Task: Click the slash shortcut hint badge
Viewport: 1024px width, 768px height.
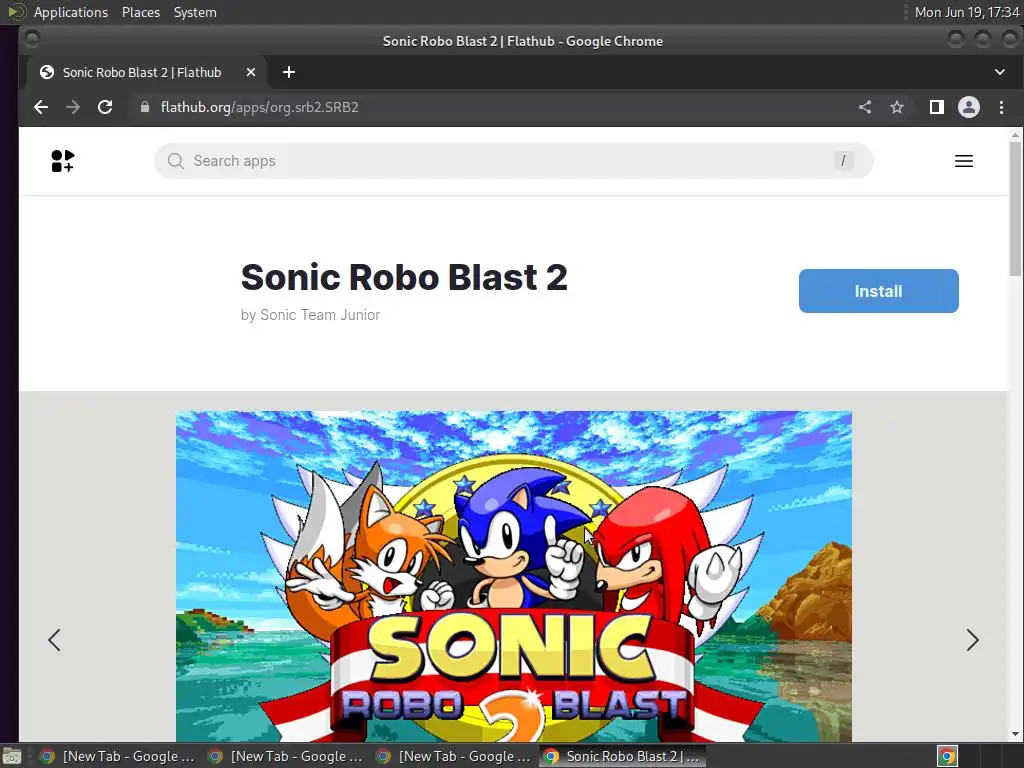Action: click(x=843, y=161)
